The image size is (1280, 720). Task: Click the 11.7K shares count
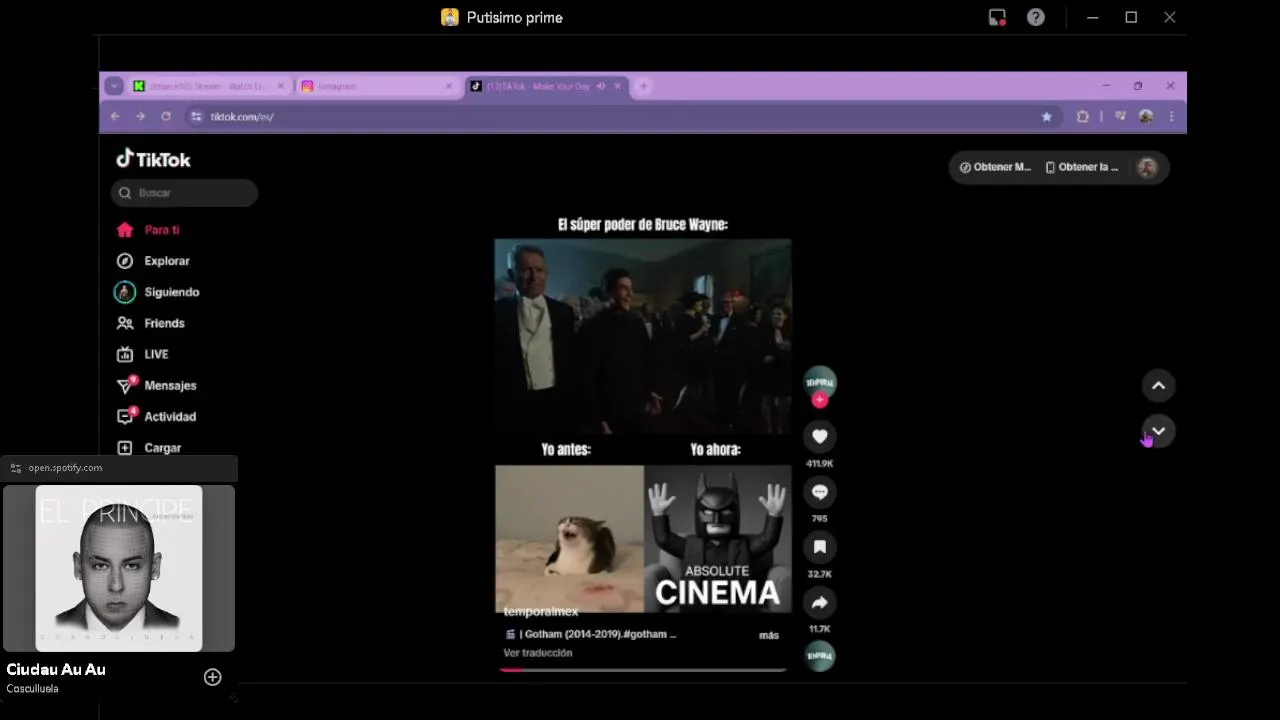click(820, 629)
